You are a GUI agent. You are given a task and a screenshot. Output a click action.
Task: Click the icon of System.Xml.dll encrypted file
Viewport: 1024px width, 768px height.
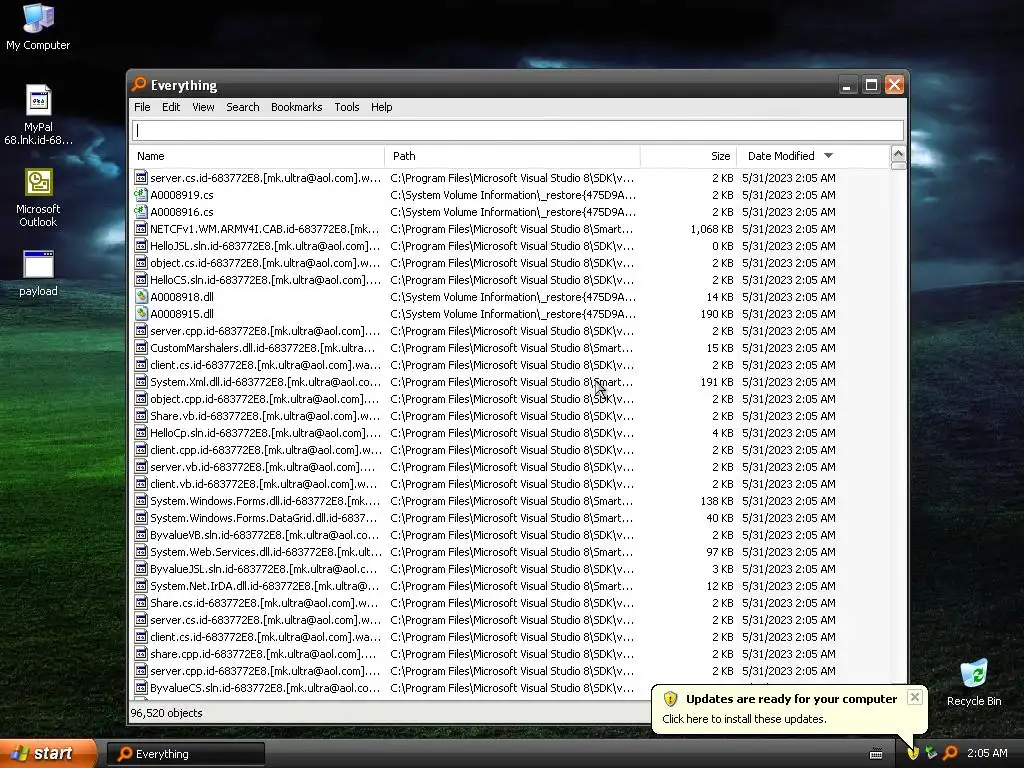coord(140,381)
